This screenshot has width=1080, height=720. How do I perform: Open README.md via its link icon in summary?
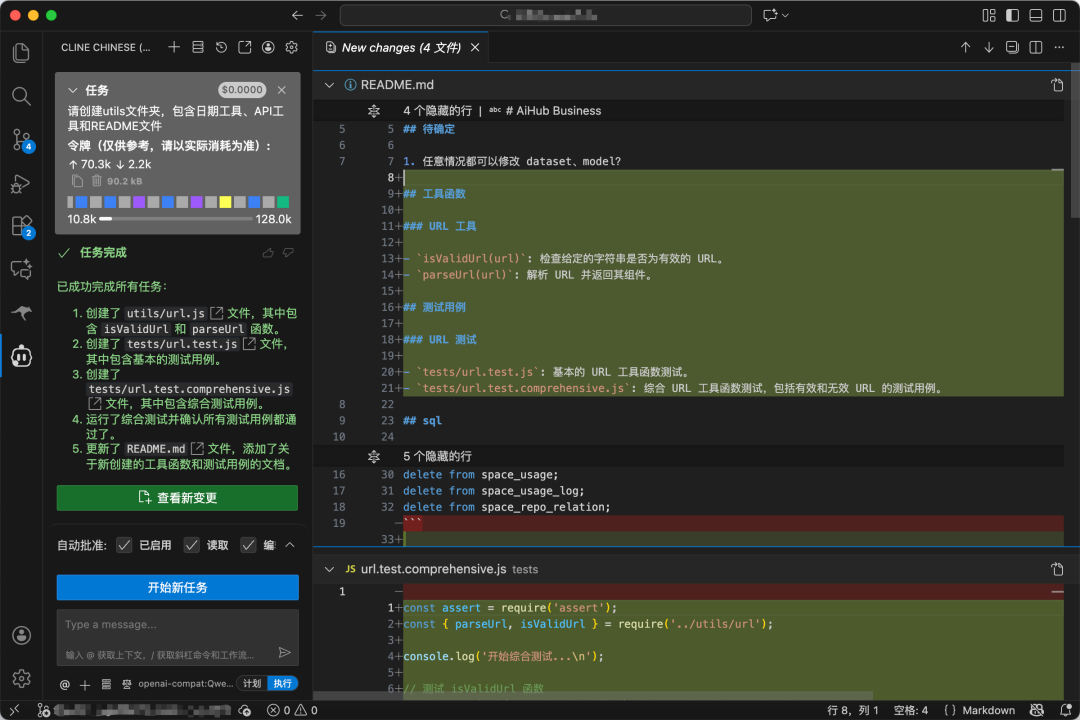pyautogui.click(x=197, y=449)
